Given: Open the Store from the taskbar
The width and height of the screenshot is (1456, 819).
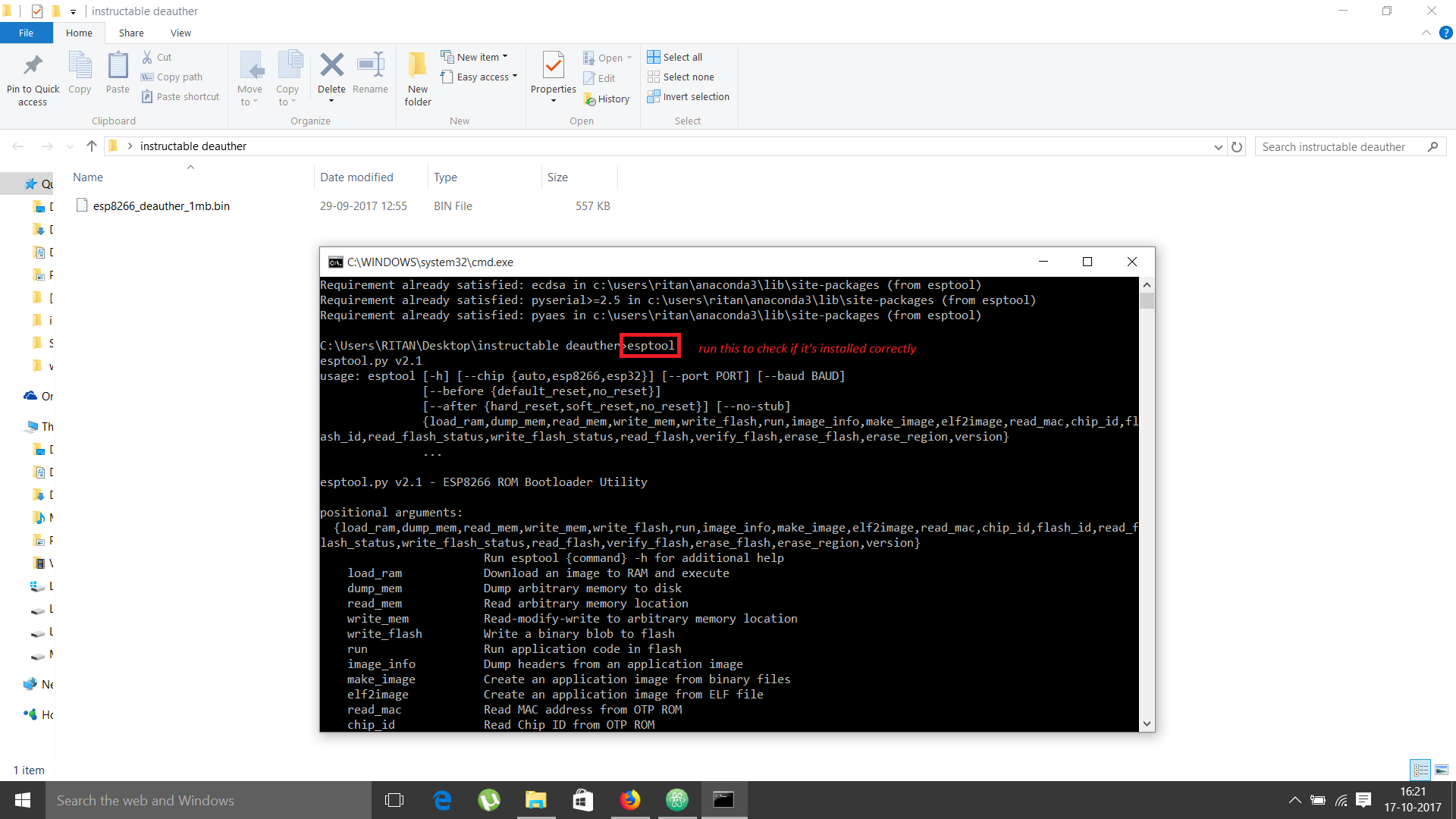Looking at the screenshot, I should (x=583, y=800).
